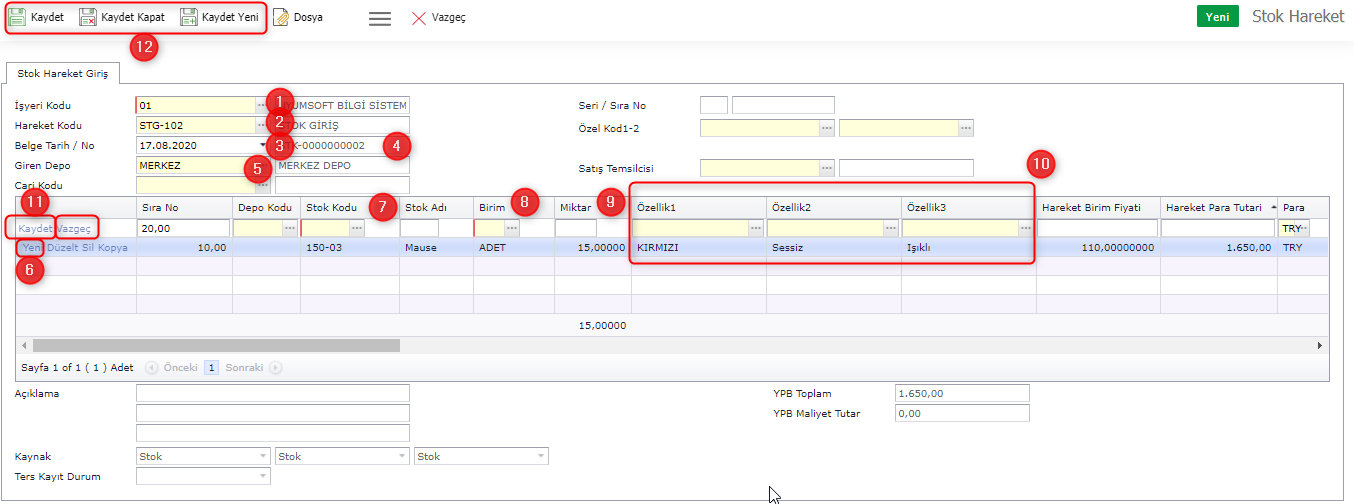Click the Stok Adı column header
Screen dimensions: 1354x504
pos(436,207)
